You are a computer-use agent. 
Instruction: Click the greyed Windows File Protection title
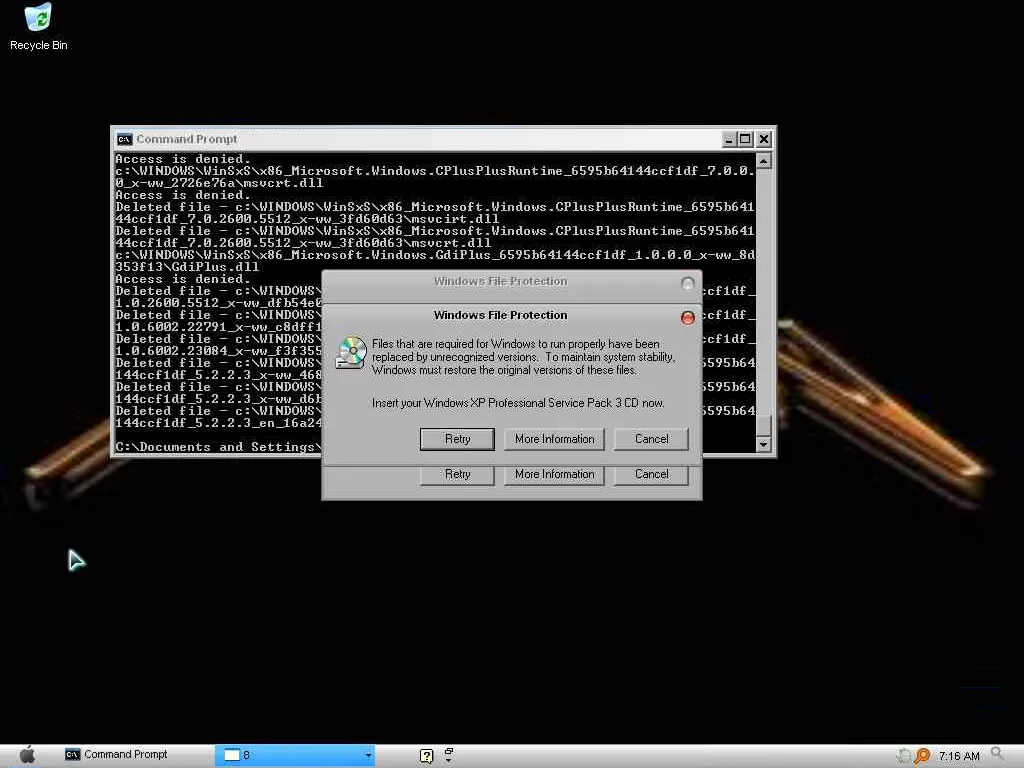[500, 281]
